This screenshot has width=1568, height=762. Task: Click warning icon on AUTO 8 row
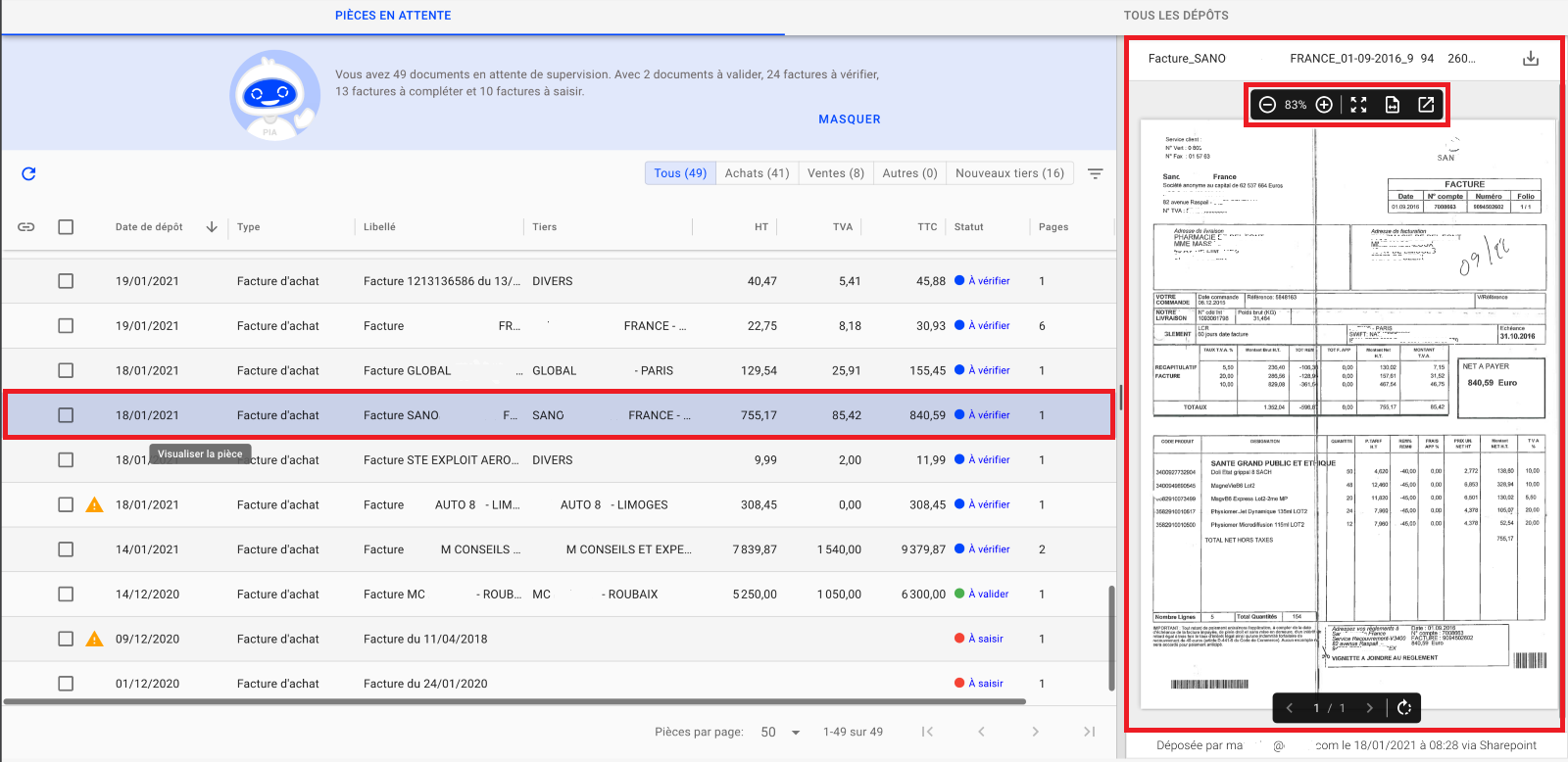click(x=94, y=504)
